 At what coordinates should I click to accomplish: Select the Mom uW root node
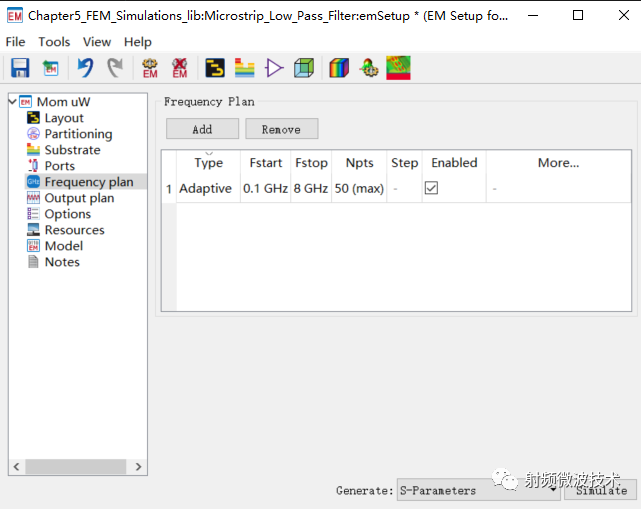pyautogui.click(x=63, y=101)
